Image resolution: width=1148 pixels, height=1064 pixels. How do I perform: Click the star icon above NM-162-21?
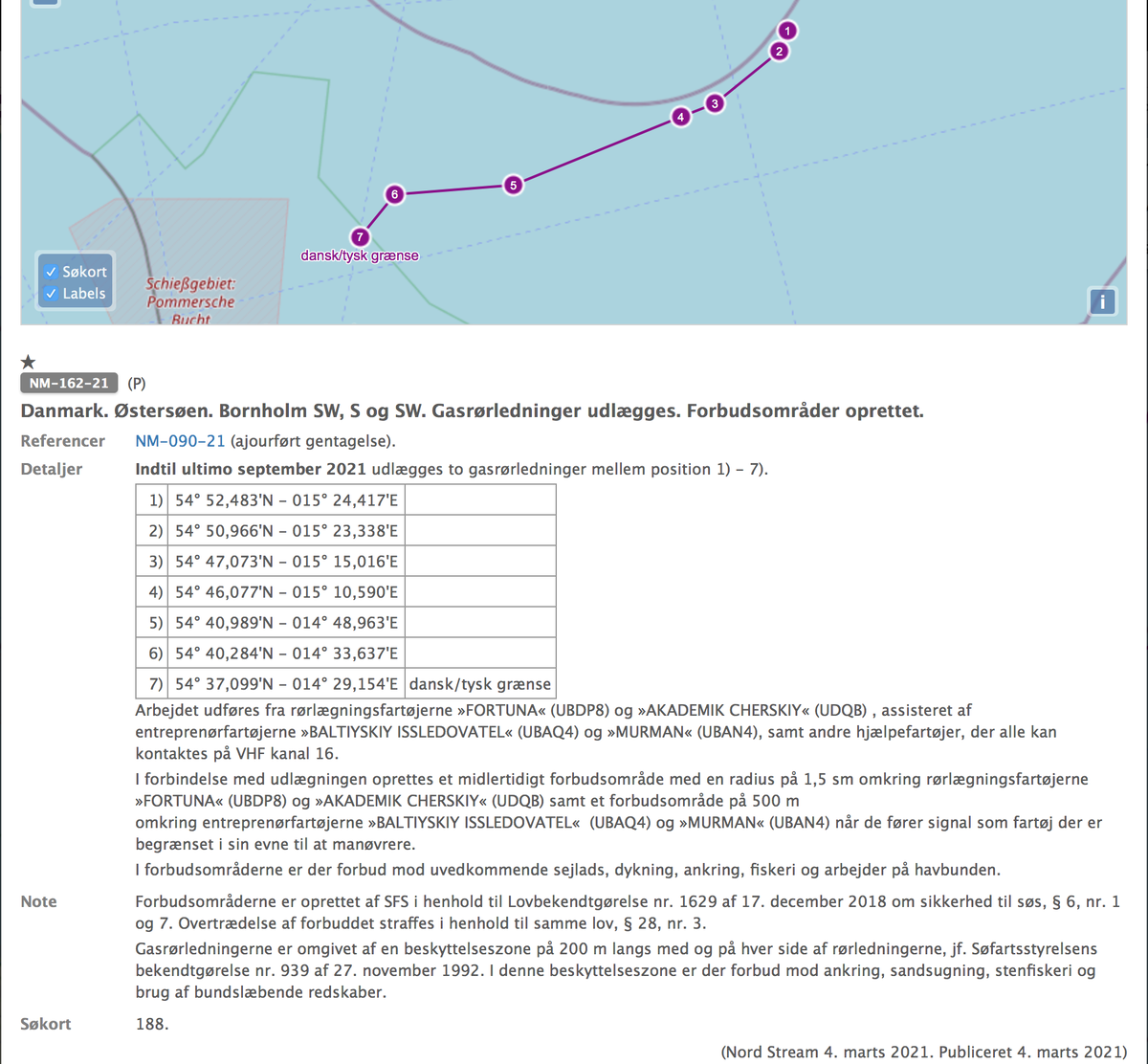(29, 362)
